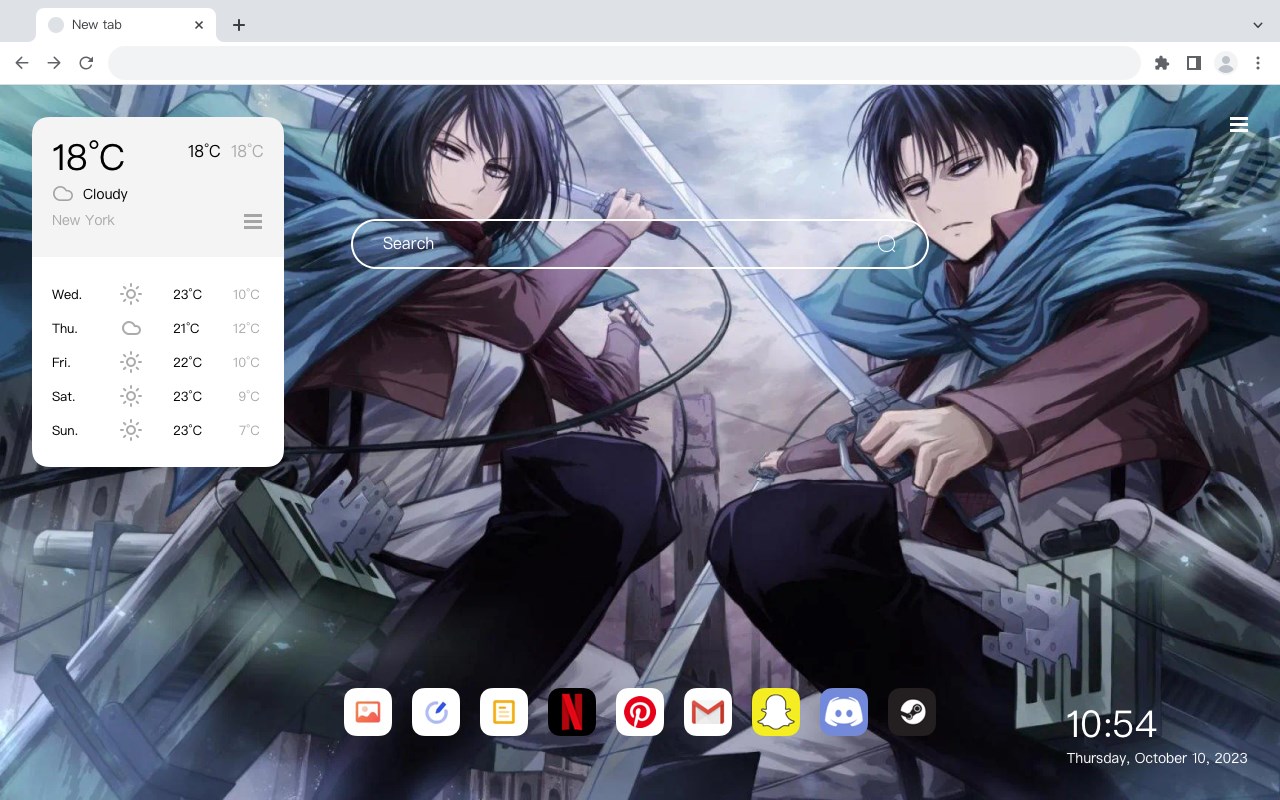1280x800 pixels.
Task: Open the profile avatar menu
Action: (x=1226, y=63)
